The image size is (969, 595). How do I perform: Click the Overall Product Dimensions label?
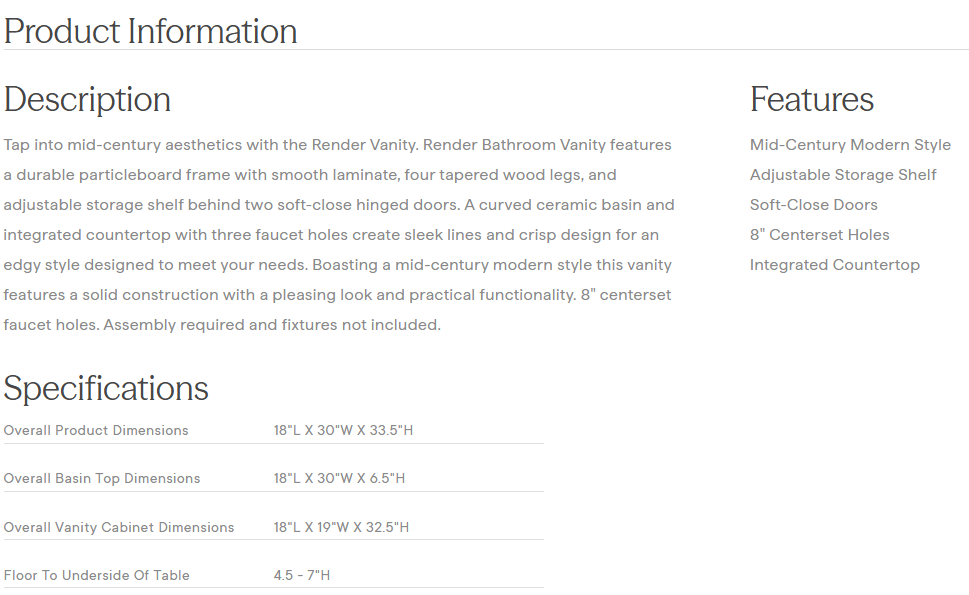pos(96,430)
